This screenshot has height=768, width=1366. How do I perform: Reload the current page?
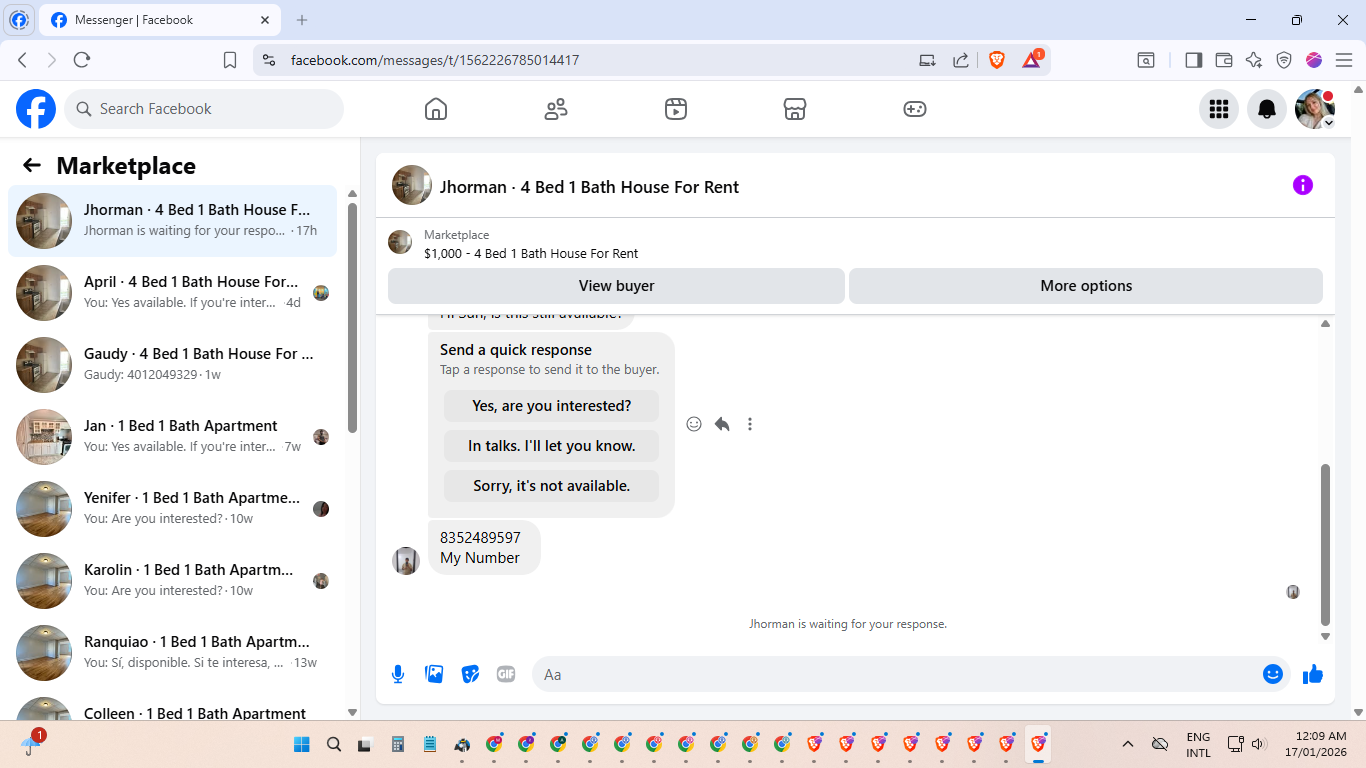(82, 60)
